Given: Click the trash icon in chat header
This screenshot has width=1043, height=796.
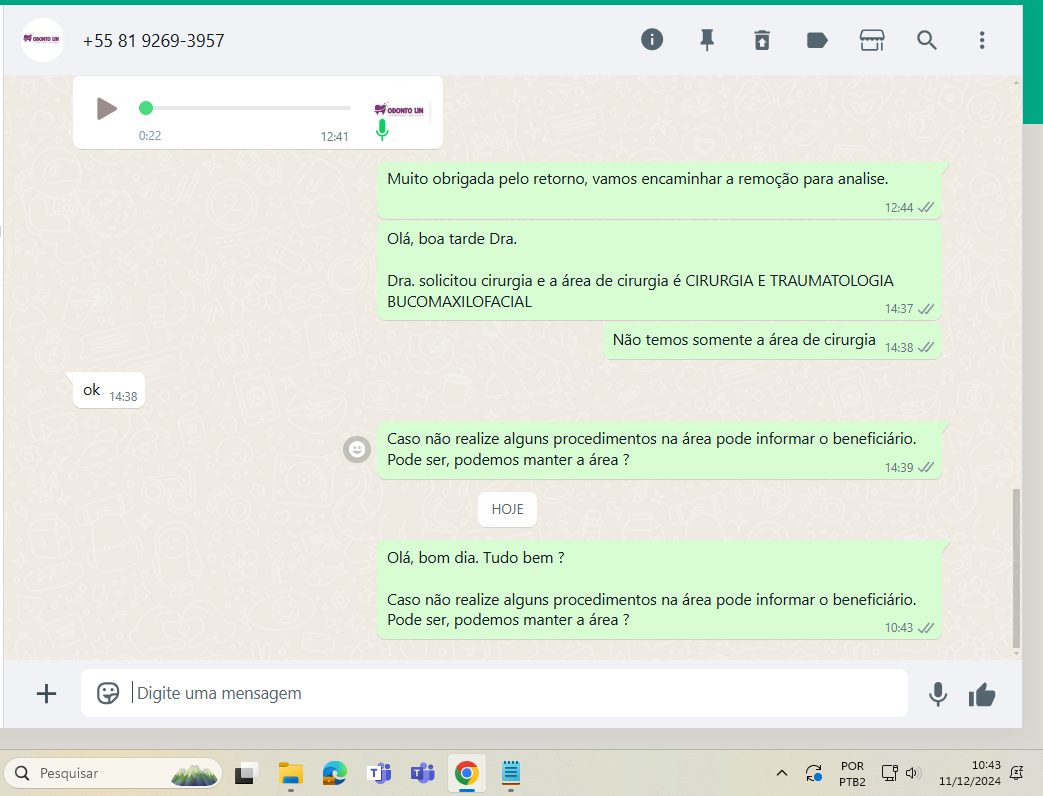Looking at the screenshot, I should [762, 40].
